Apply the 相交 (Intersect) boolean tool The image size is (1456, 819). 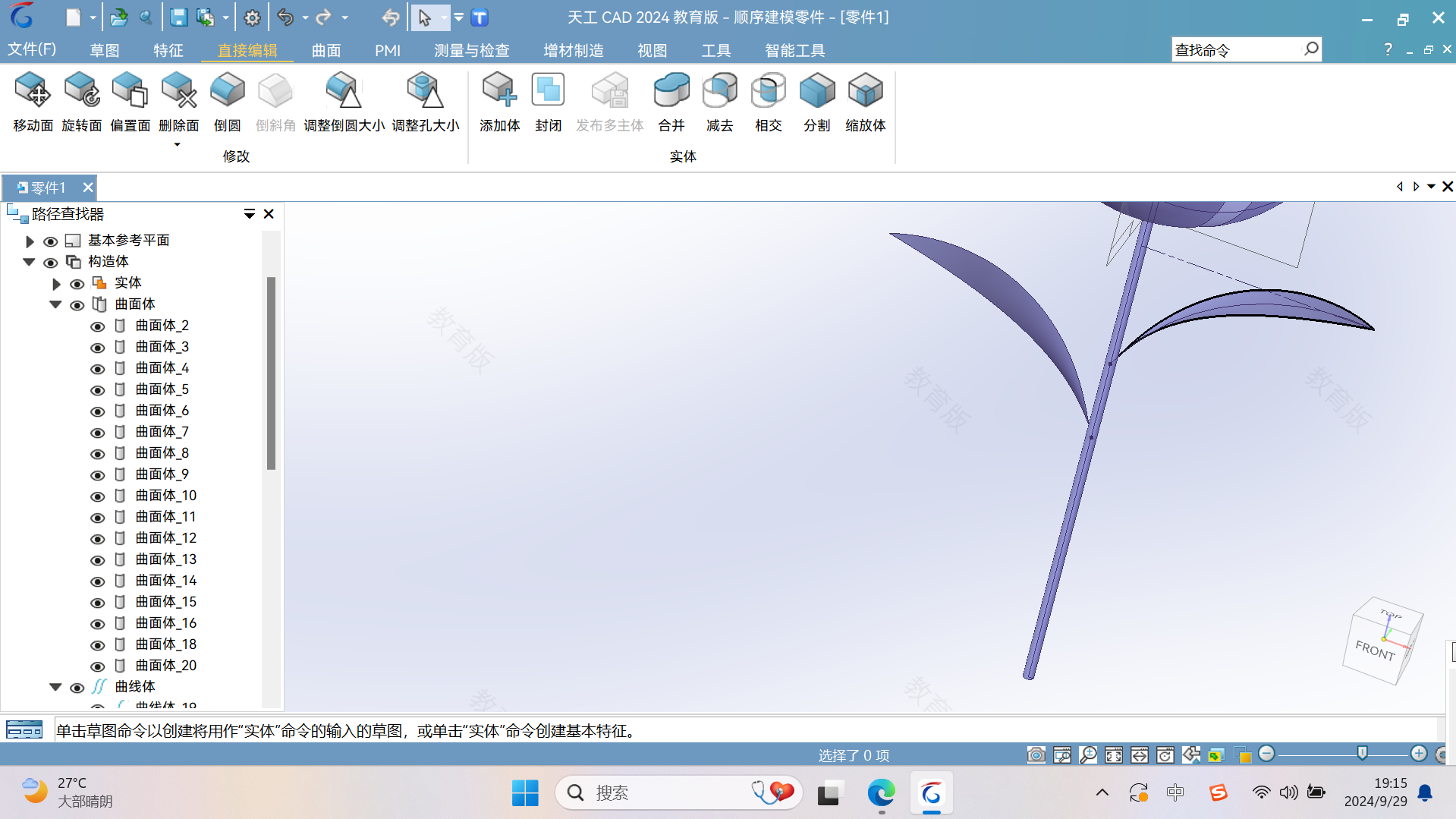768,102
